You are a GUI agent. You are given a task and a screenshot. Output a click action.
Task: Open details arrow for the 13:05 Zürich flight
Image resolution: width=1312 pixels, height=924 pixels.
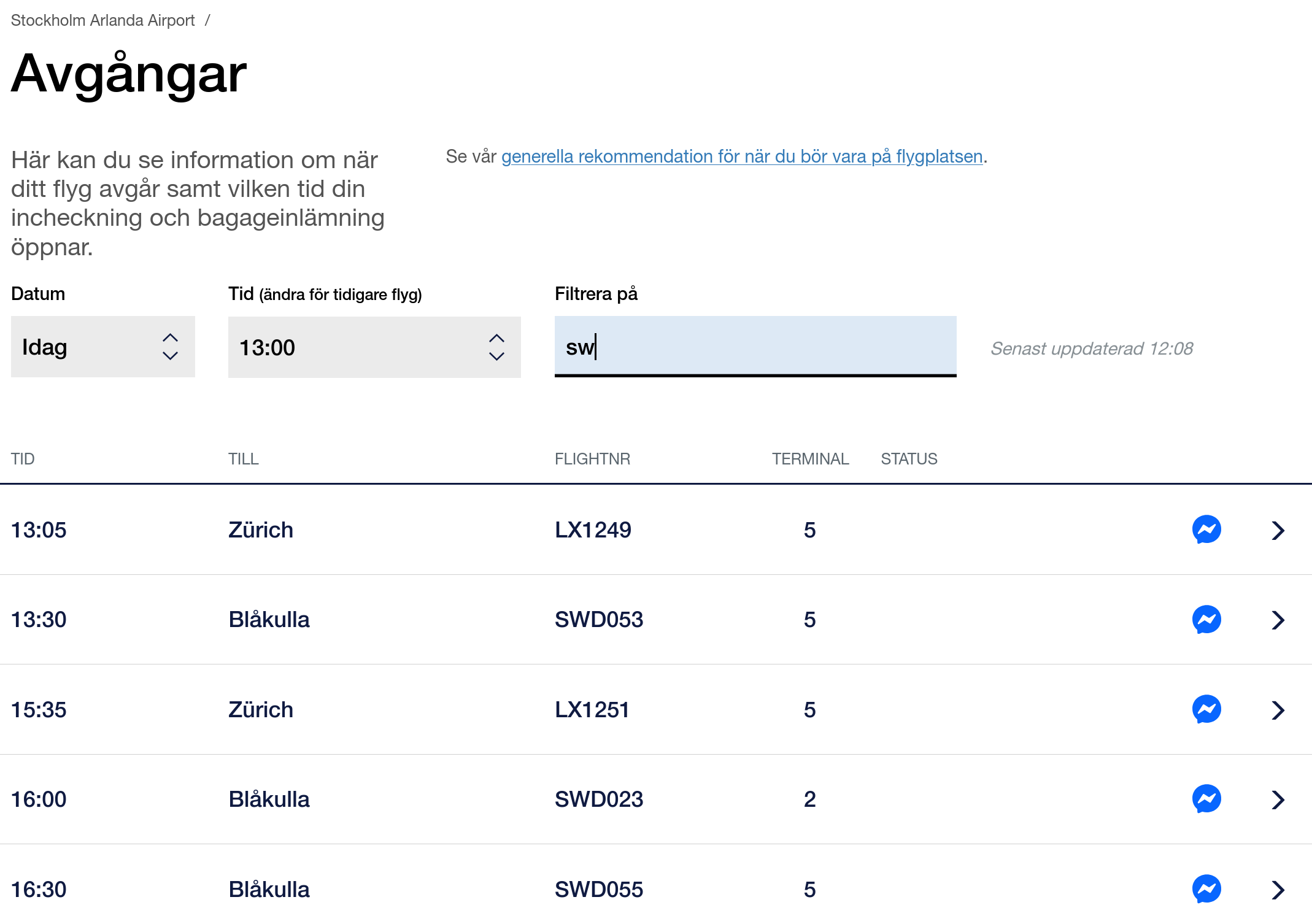click(1278, 529)
